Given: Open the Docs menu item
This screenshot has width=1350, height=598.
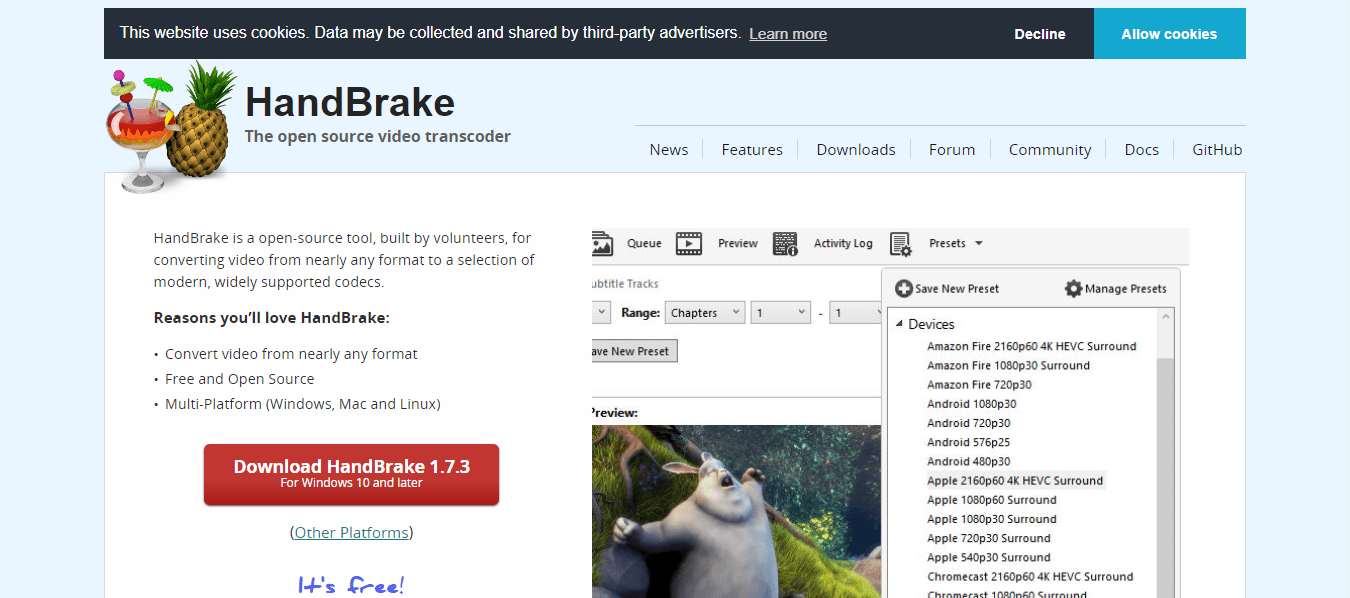Looking at the screenshot, I should pos(1141,150).
